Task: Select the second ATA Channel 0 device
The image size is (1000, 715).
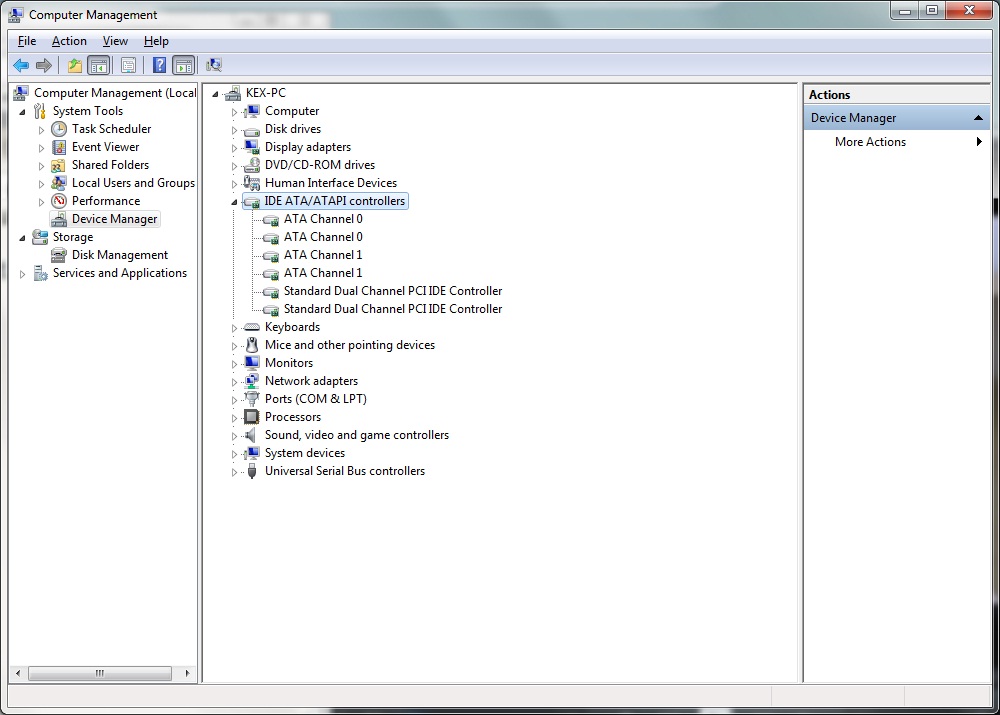Action: tap(323, 237)
